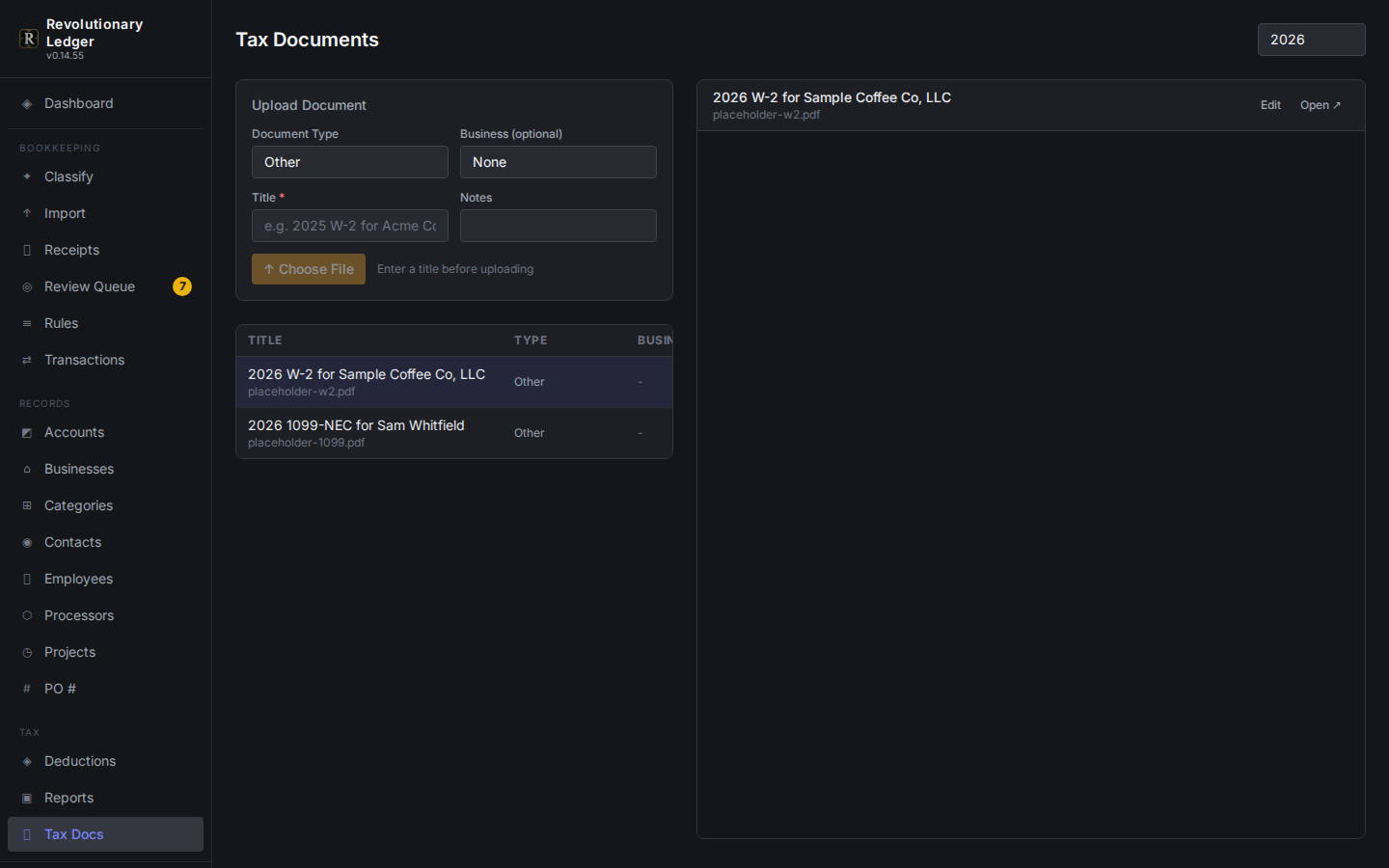Click Edit for the W-2 document
1389x868 pixels.
1270,105
